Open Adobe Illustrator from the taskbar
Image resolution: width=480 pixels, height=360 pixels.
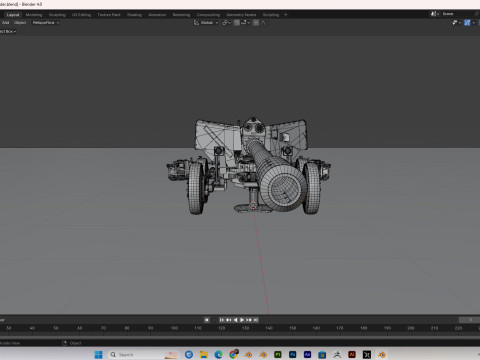tap(352, 354)
